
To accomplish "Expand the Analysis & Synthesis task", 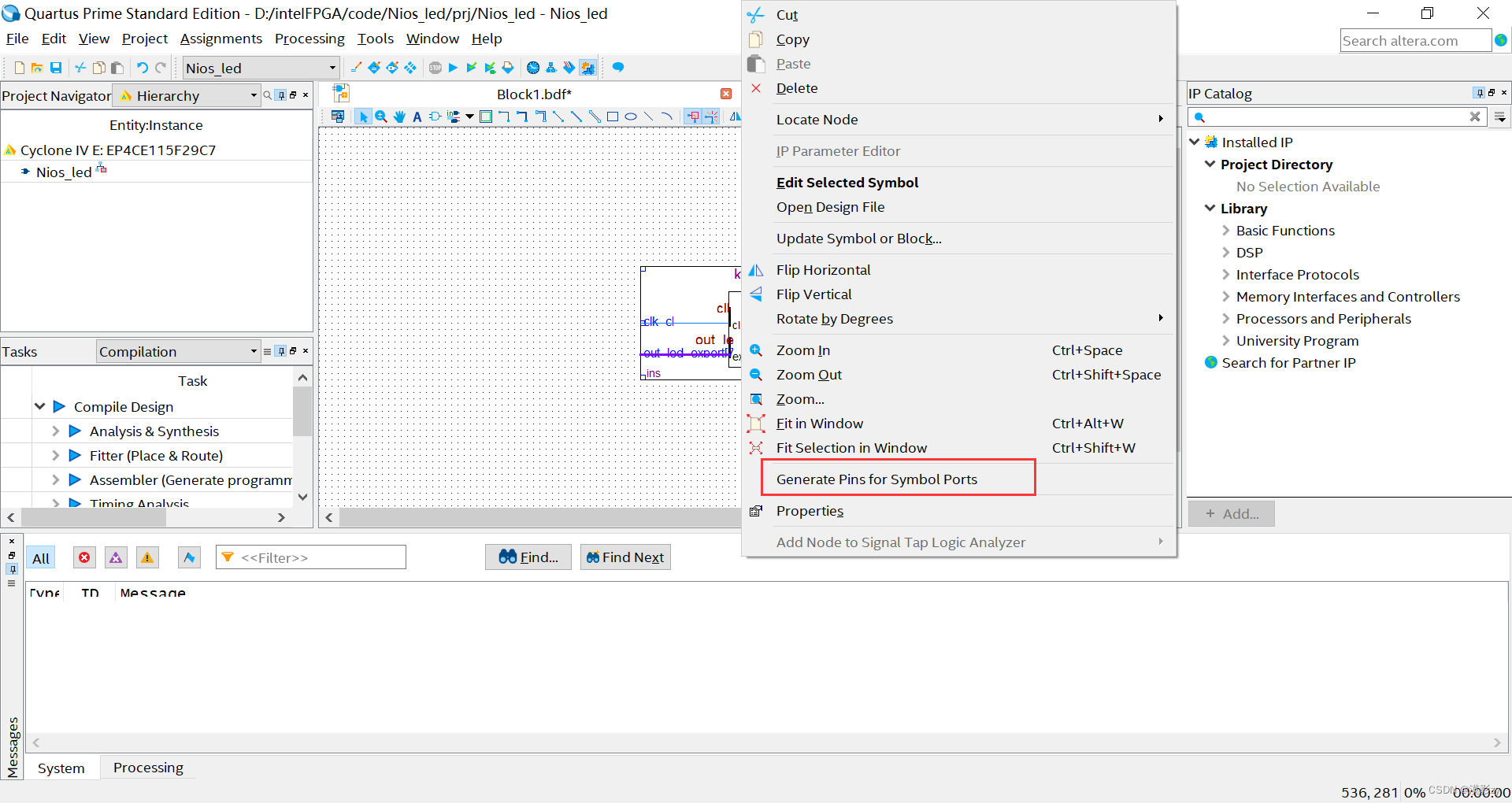I will (55, 431).
